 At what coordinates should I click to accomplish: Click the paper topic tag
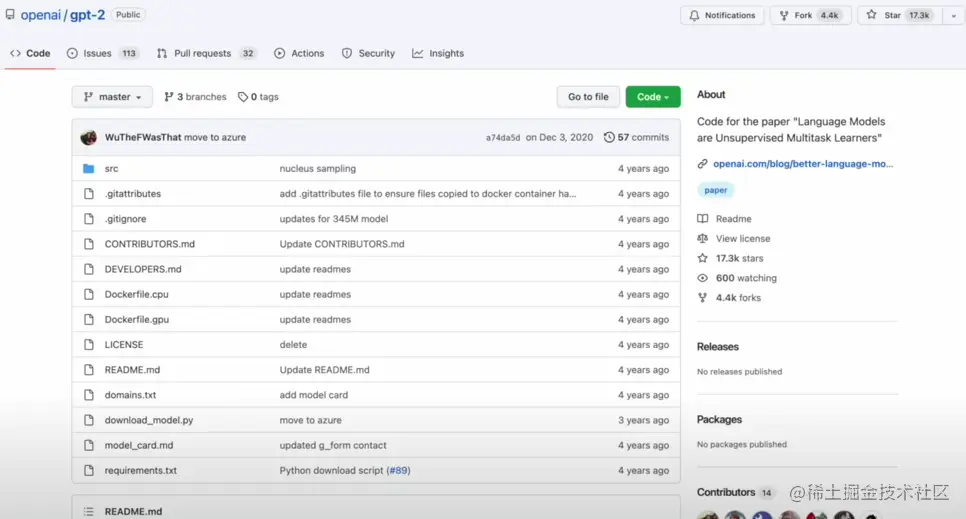pyautogui.click(x=715, y=190)
